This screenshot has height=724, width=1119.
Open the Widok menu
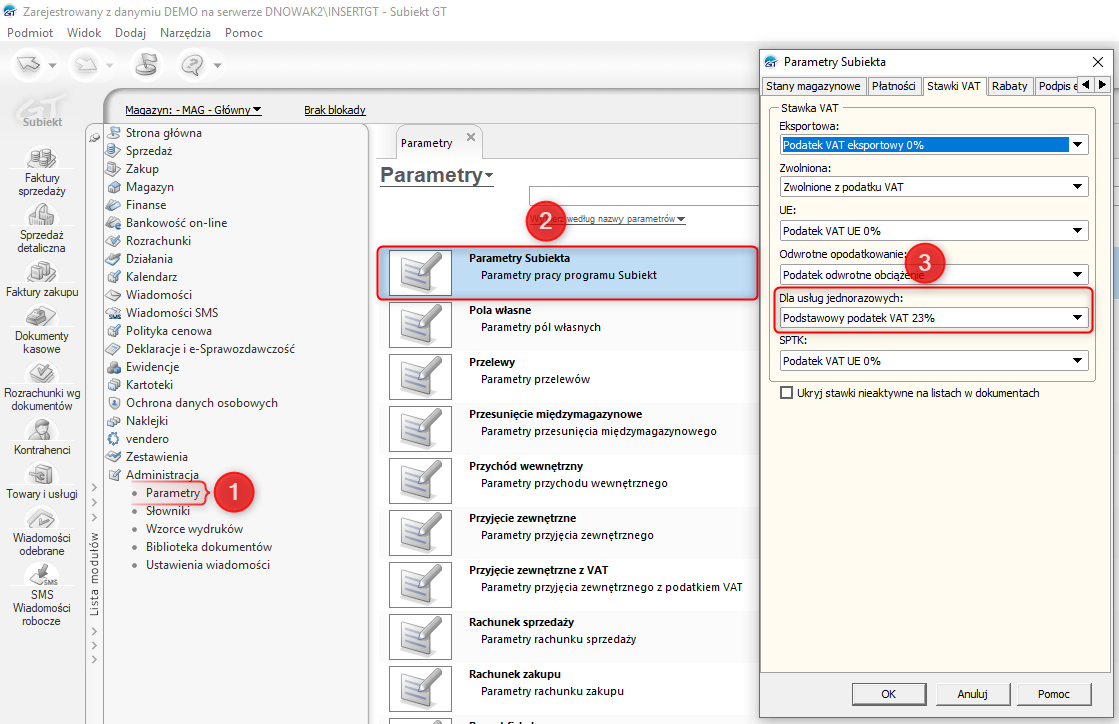[x=84, y=33]
